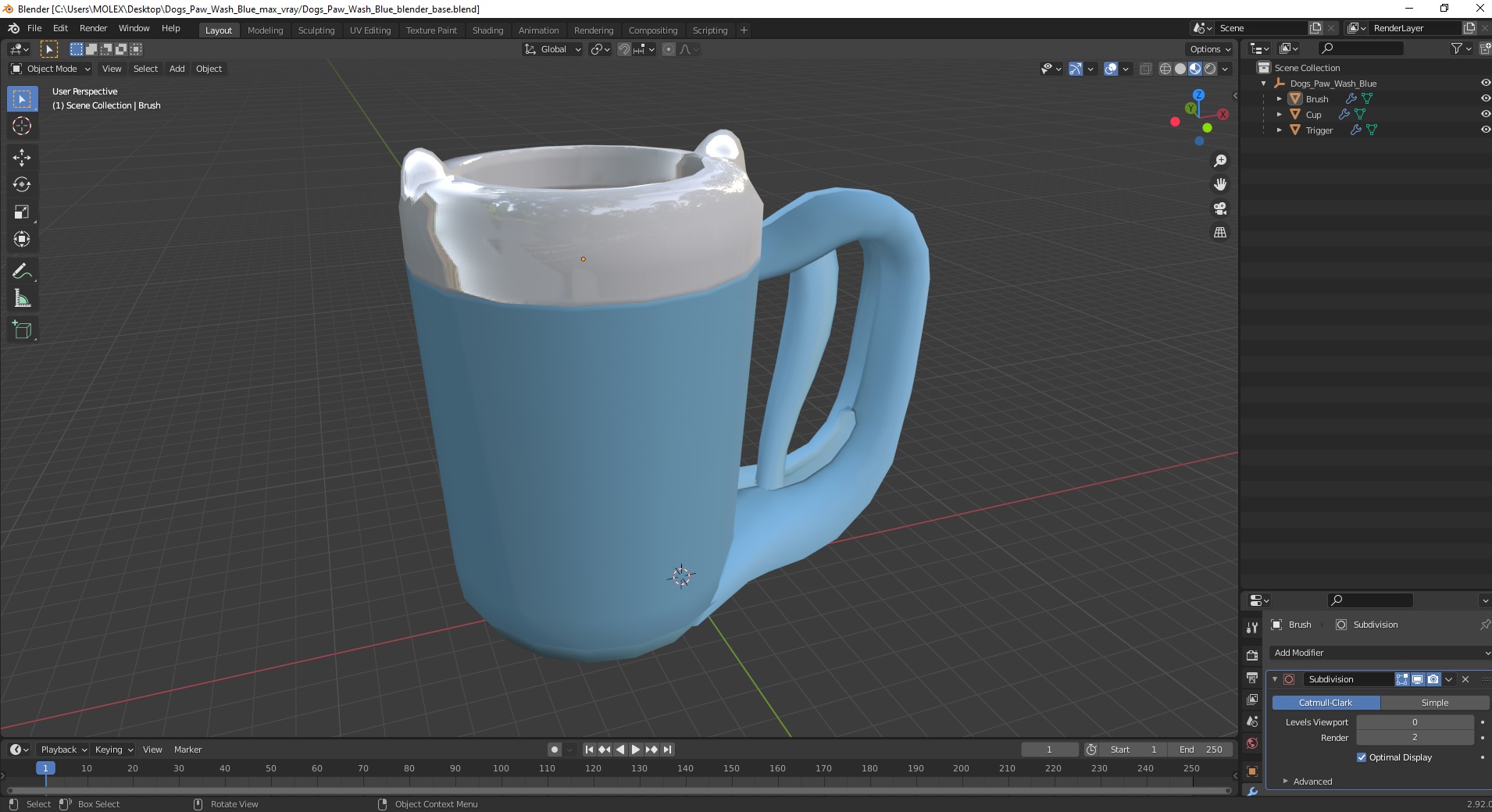This screenshot has height=812, width=1492.
Task: Activate the Rotate tool
Action: pyautogui.click(x=22, y=184)
